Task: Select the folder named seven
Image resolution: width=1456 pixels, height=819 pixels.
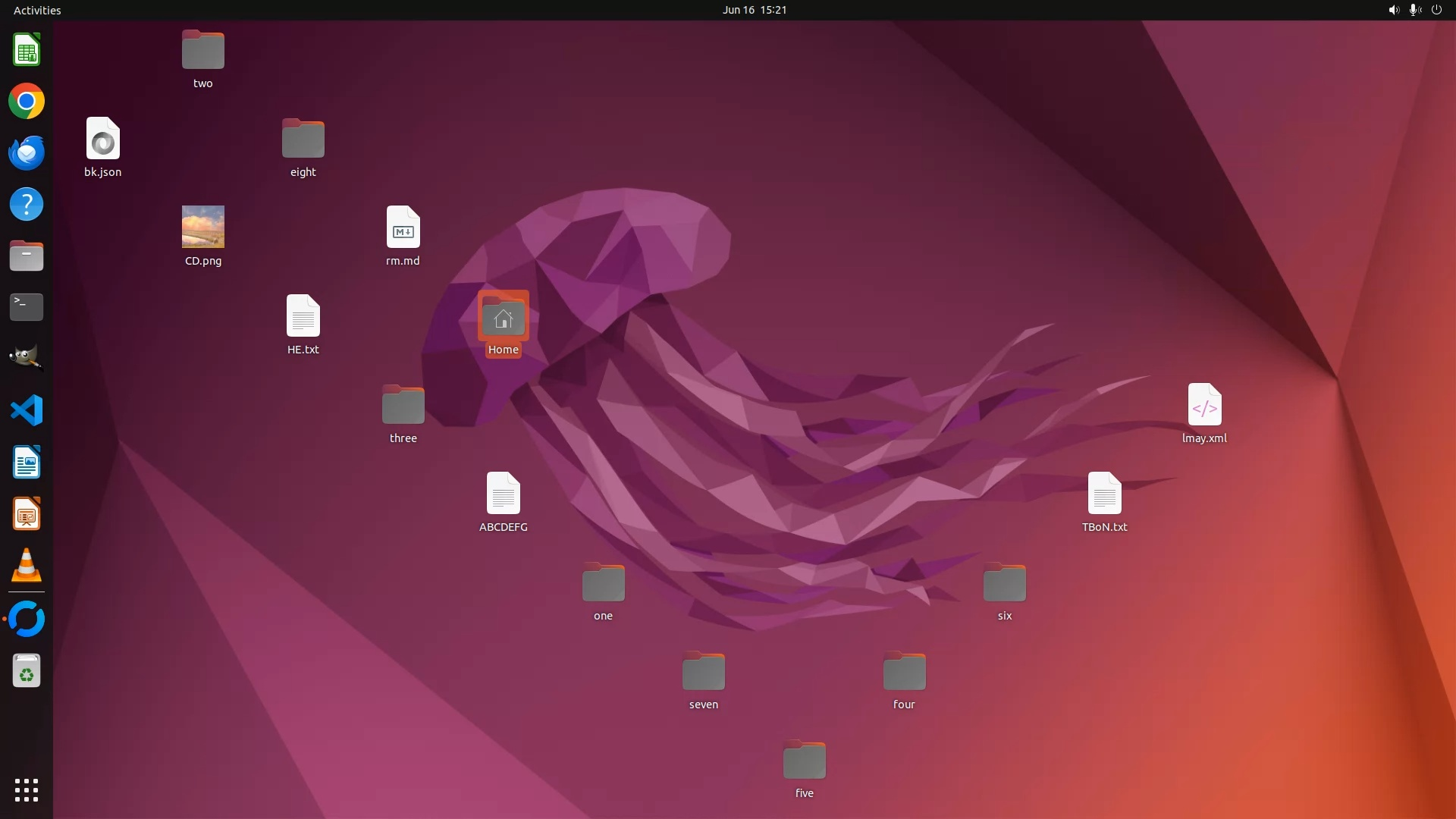Action: [x=704, y=672]
